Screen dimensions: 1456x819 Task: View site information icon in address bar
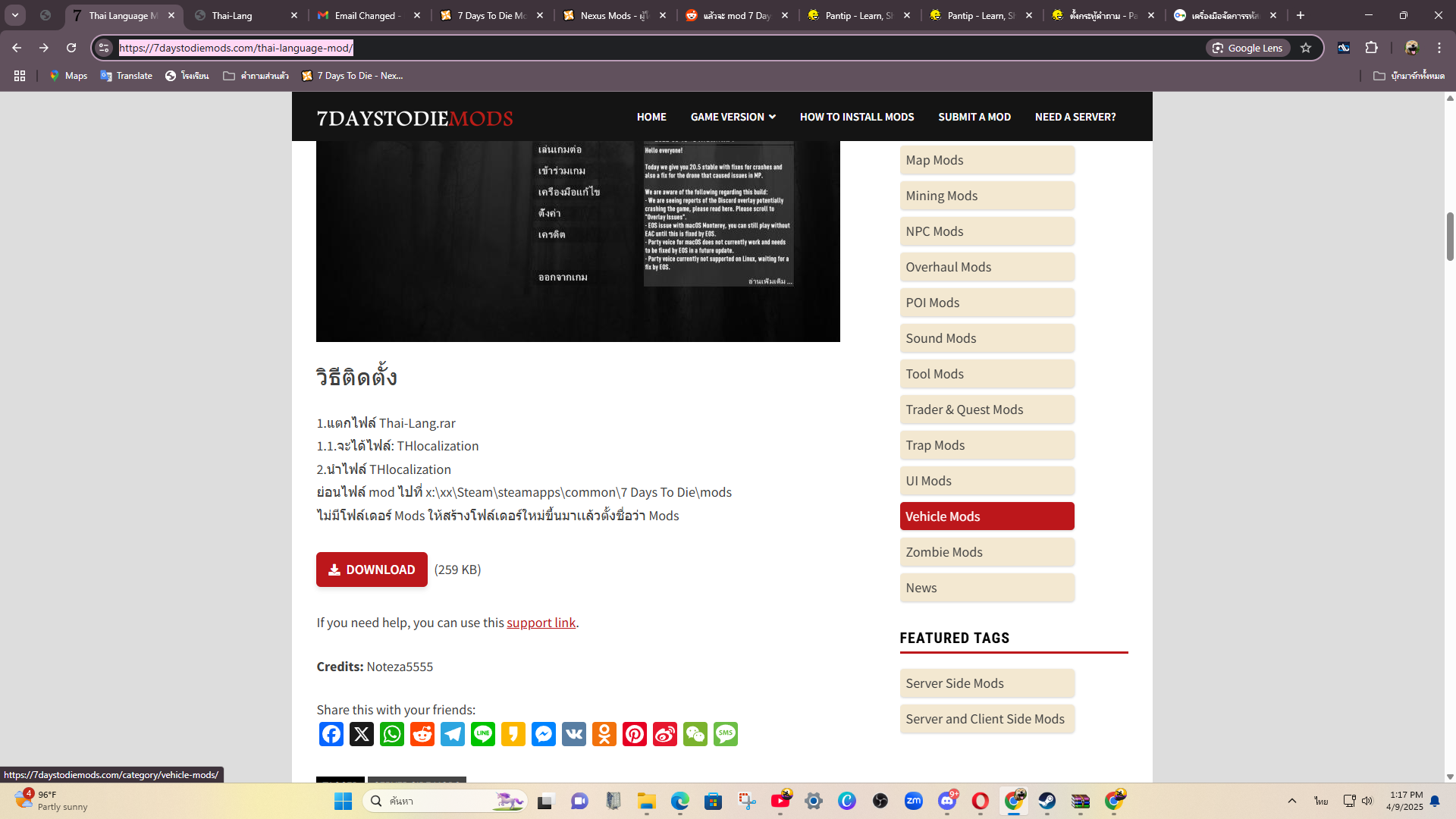[x=104, y=48]
